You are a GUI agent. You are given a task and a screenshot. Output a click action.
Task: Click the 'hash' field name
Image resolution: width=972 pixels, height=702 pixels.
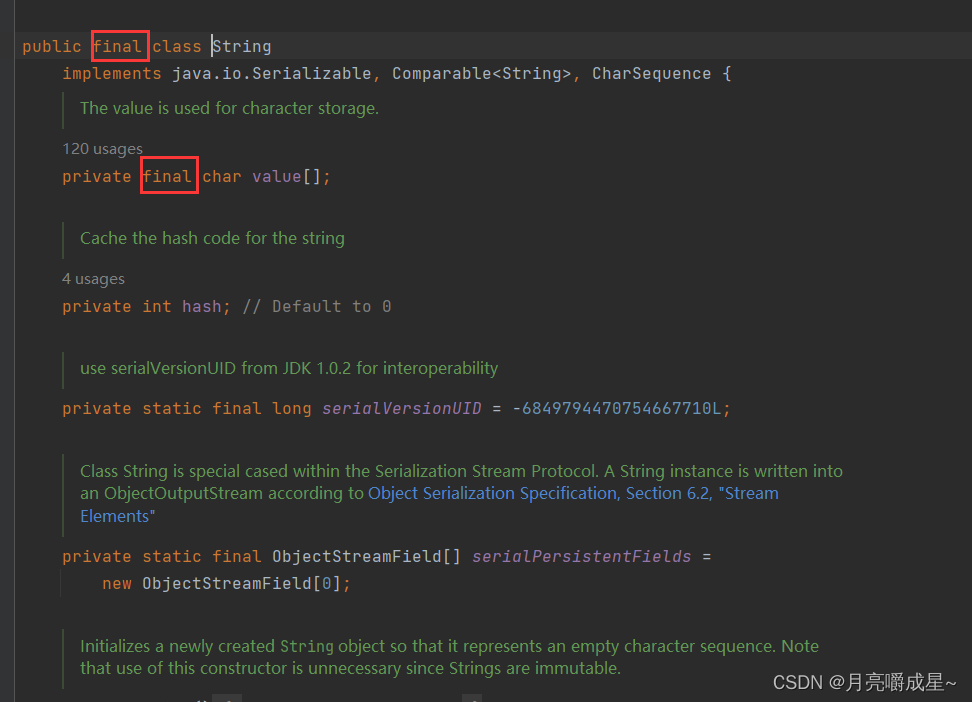coord(201,306)
